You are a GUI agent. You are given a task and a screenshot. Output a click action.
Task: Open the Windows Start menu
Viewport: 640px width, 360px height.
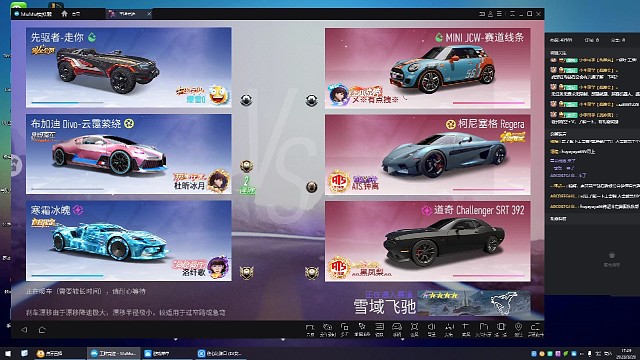coord(7,353)
